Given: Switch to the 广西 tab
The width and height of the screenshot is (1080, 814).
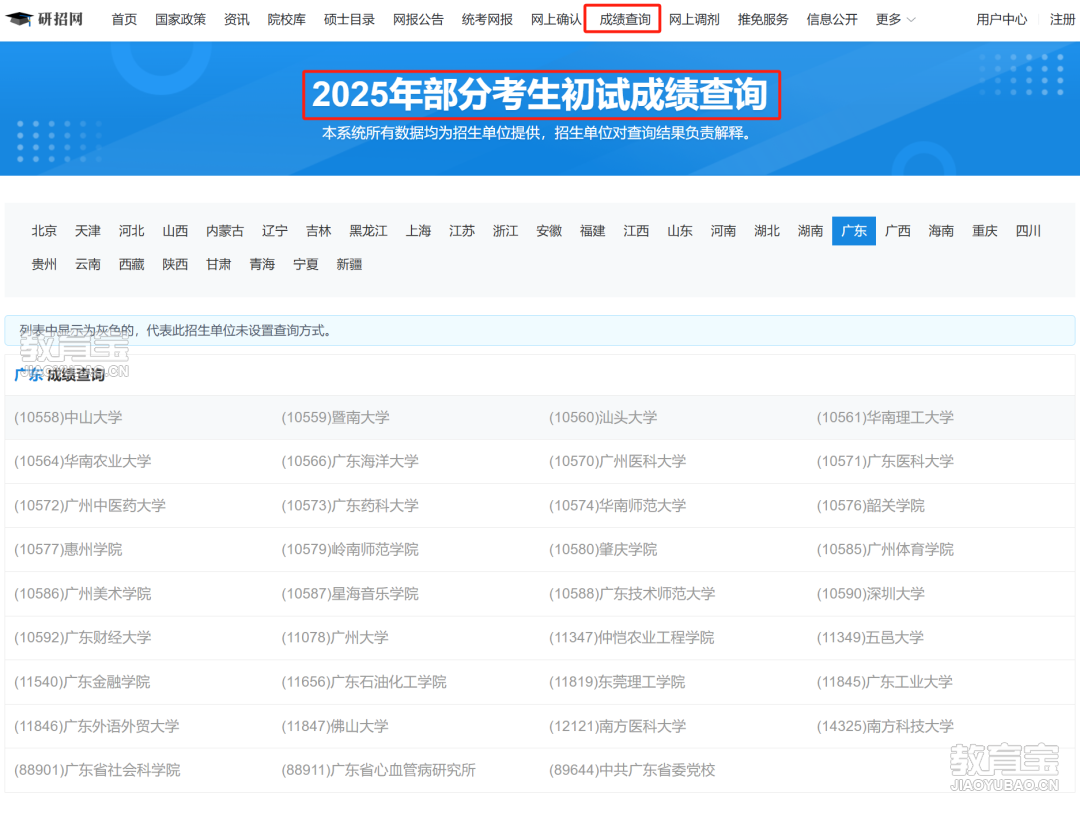Looking at the screenshot, I should click(x=897, y=231).
